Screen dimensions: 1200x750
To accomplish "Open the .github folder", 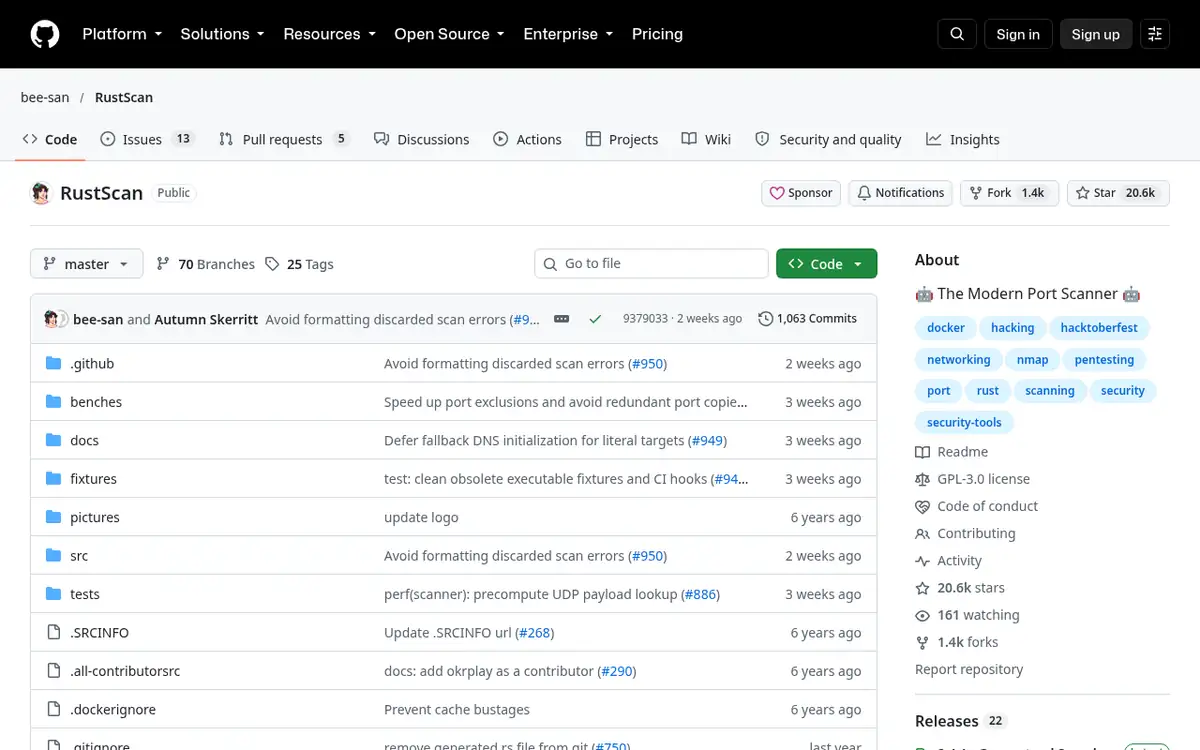I will pyautogui.click(x=92, y=364).
